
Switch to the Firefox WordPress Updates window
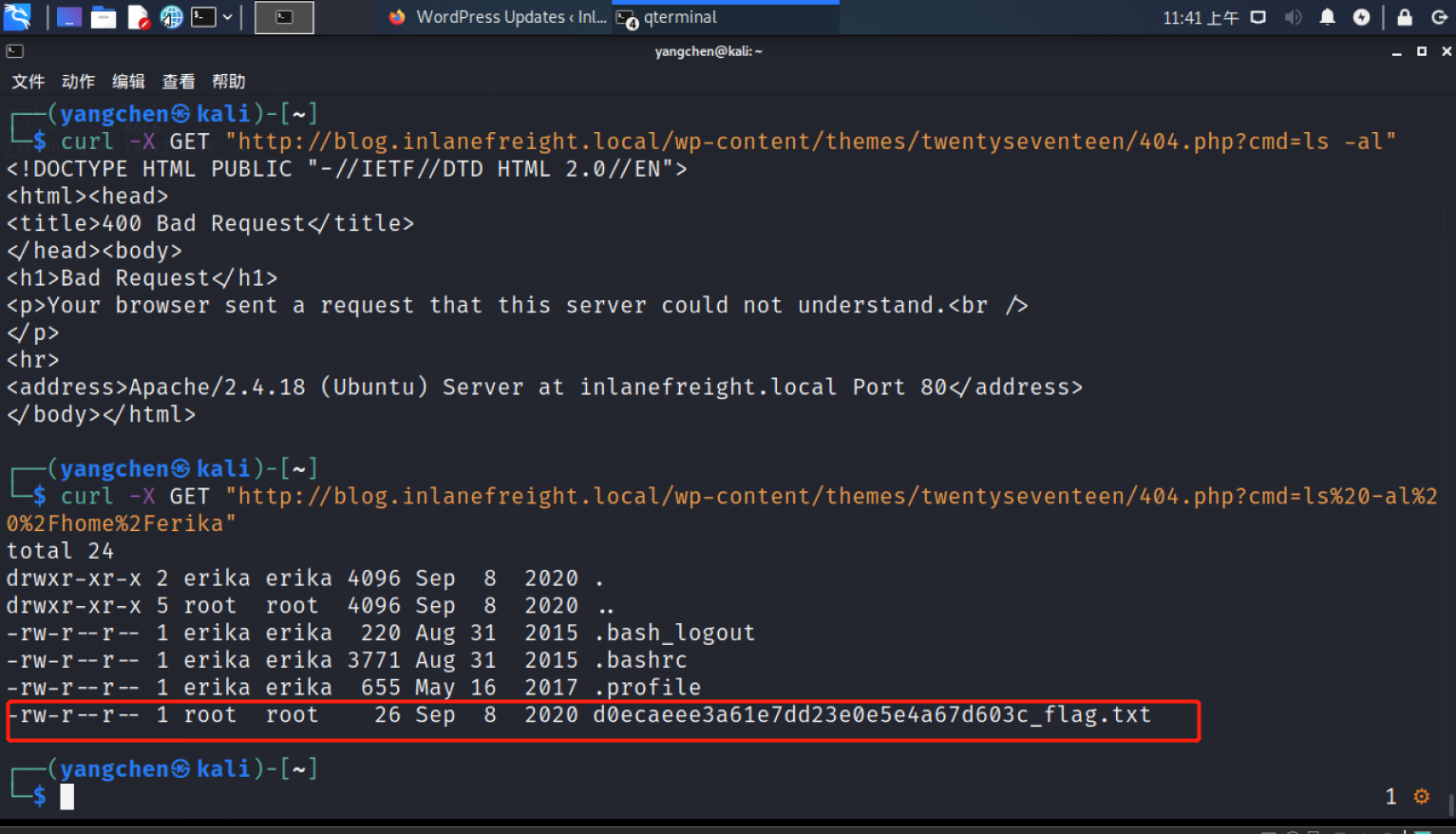(498, 17)
